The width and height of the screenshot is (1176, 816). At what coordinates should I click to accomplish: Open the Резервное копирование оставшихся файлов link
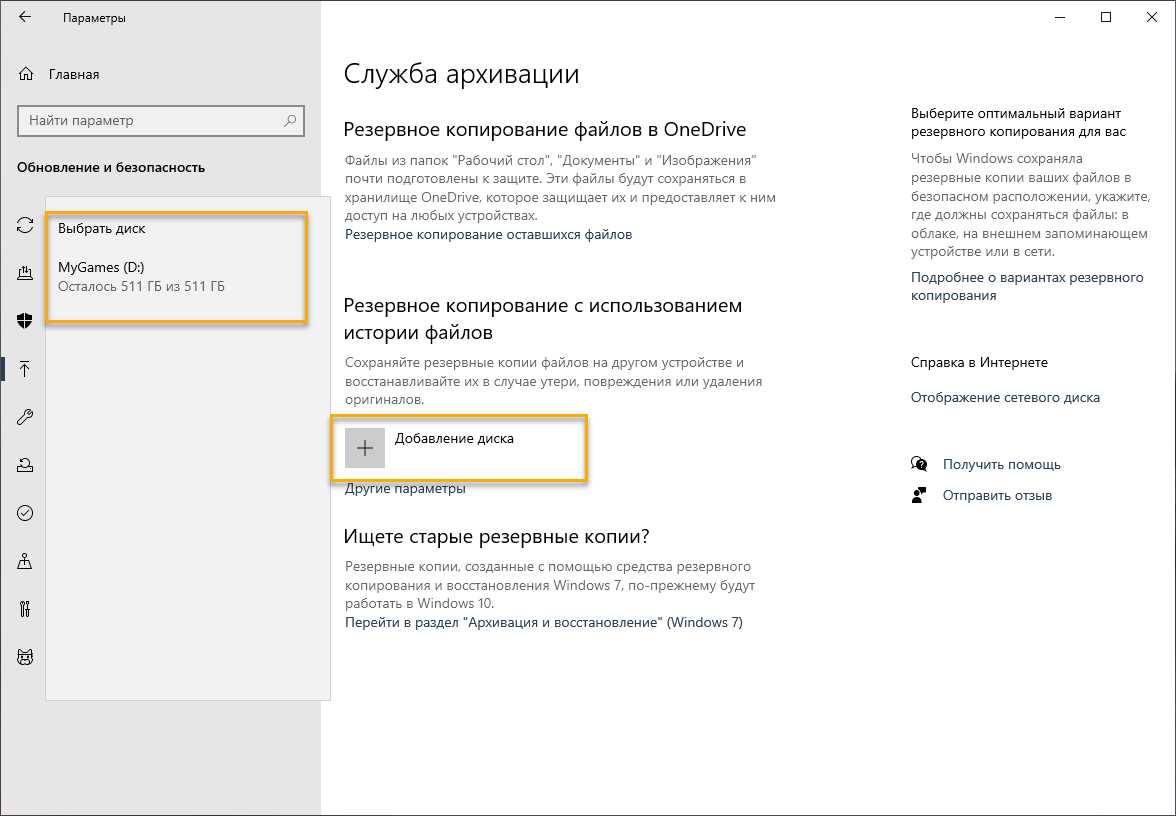click(488, 234)
